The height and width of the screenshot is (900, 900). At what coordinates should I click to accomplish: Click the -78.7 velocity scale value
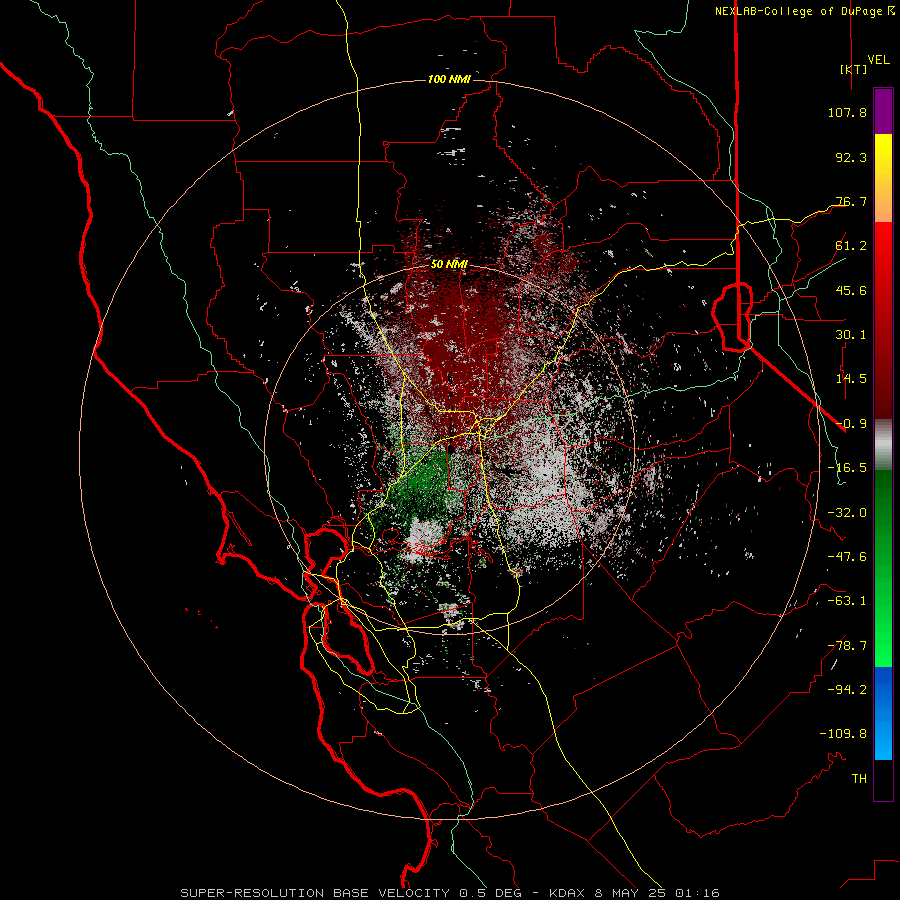pos(847,646)
